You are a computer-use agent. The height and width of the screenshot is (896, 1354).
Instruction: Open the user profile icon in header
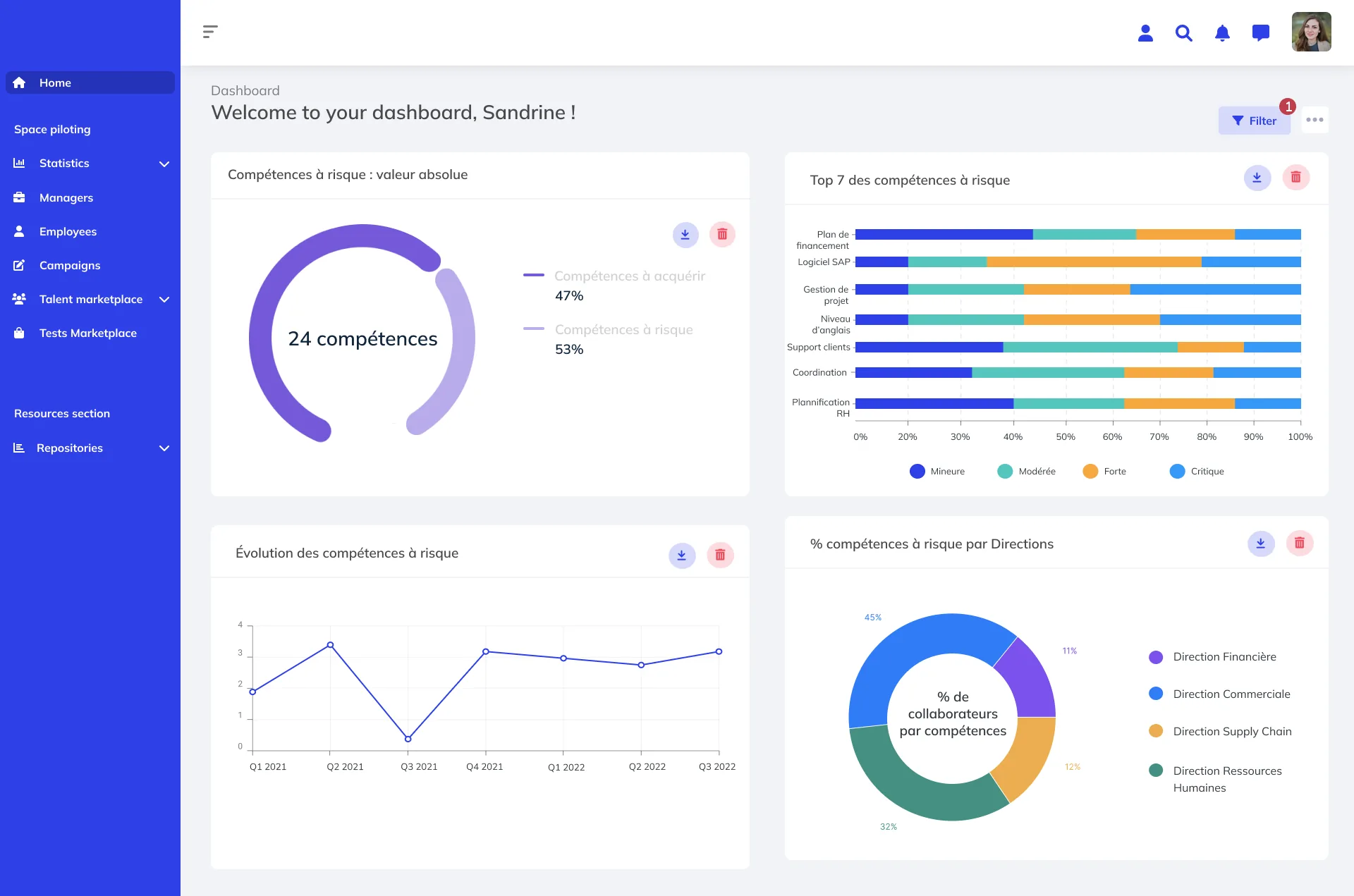1145,33
